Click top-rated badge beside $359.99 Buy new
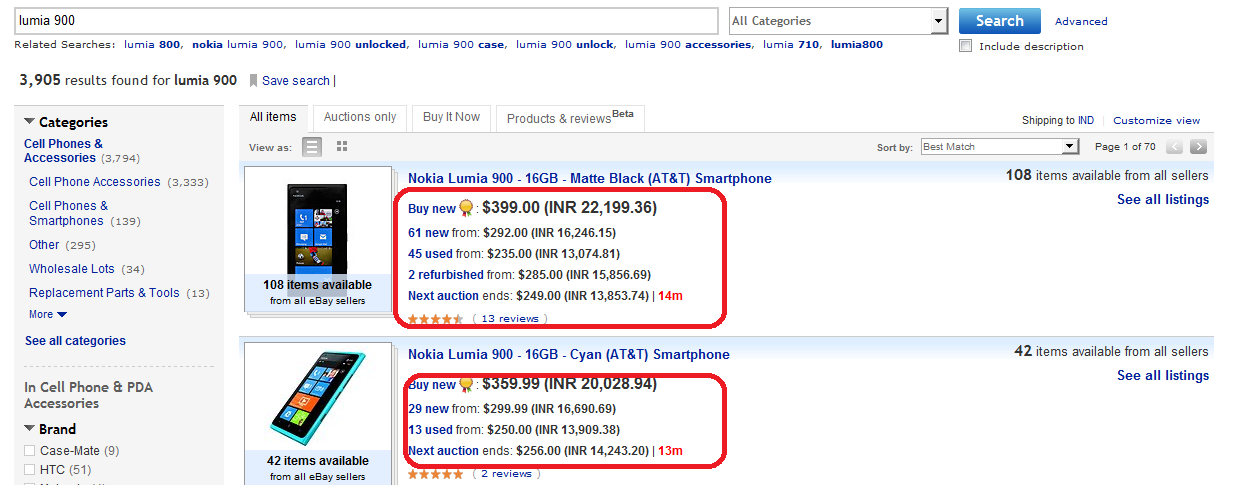This screenshot has height=485, width=1243. point(466,385)
